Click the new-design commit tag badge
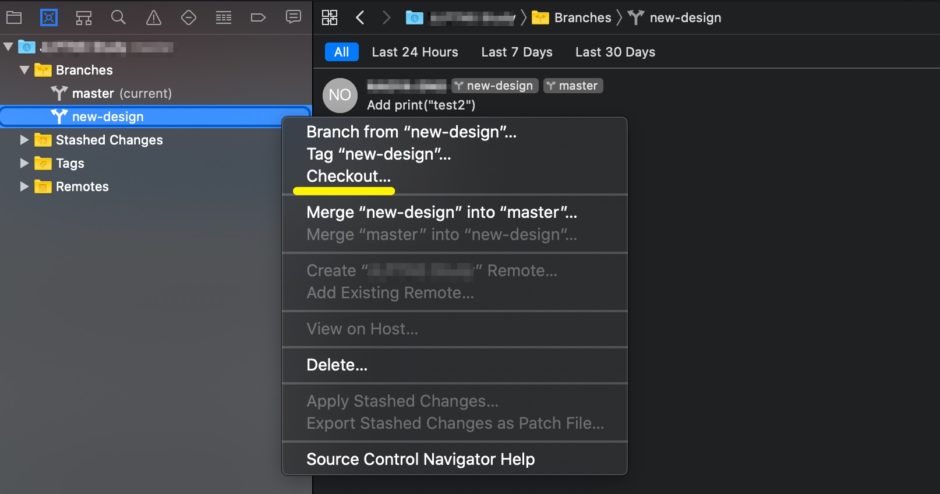Viewport: 940px width, 494px height. pyautogui.click(x=495, y=86)
